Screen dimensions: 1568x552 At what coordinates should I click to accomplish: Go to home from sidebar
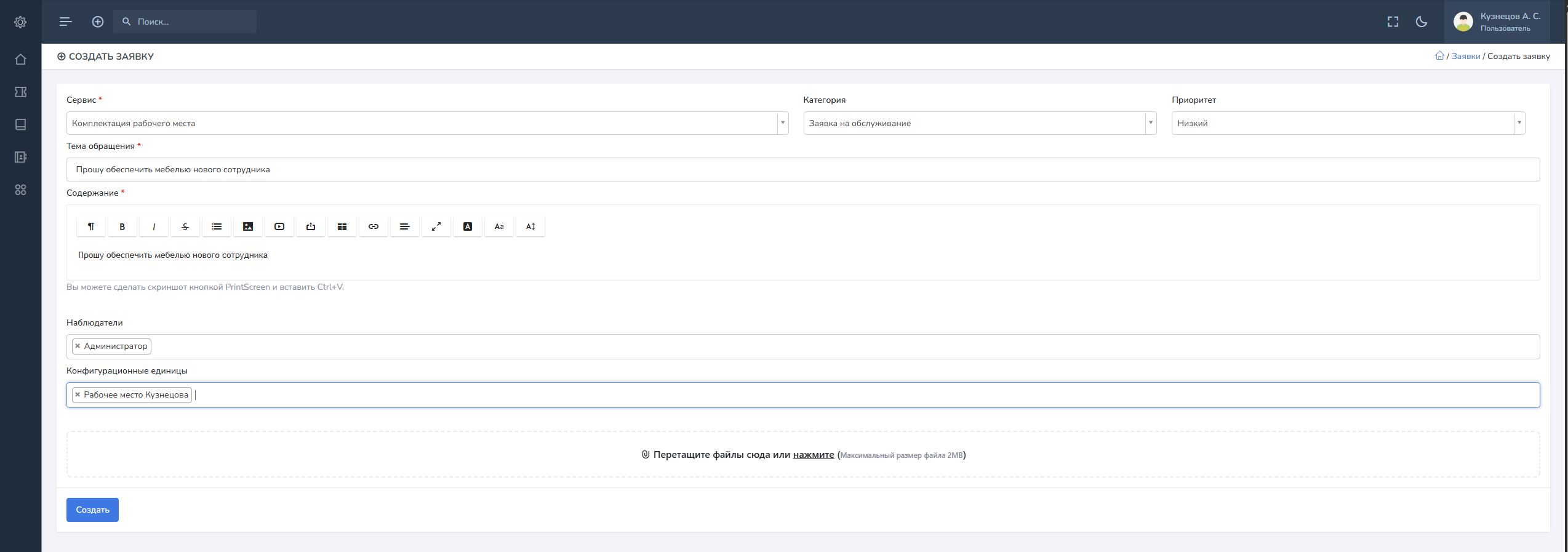coord(20,60)
